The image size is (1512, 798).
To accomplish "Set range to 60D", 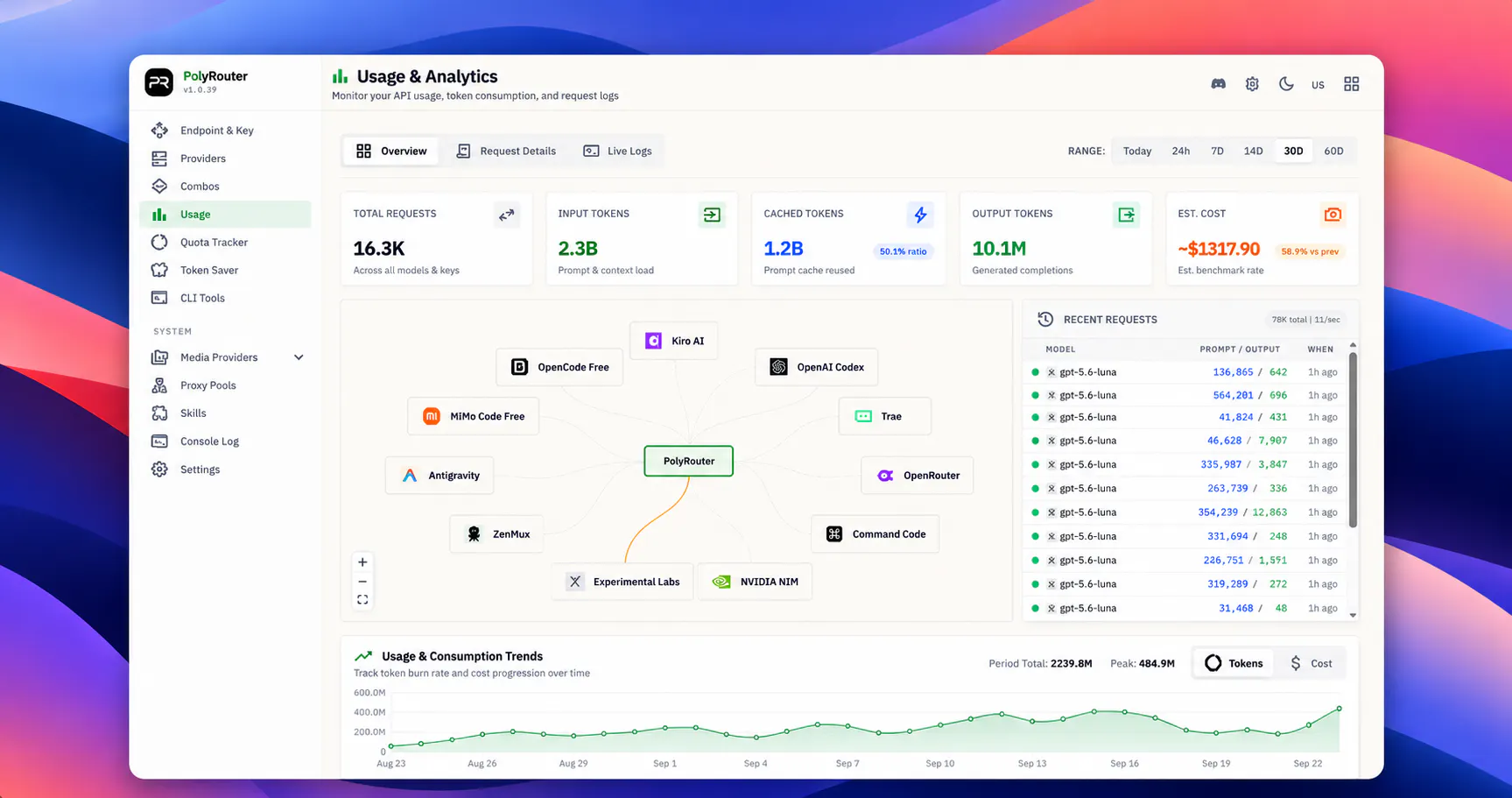I will pos(1333,151).
